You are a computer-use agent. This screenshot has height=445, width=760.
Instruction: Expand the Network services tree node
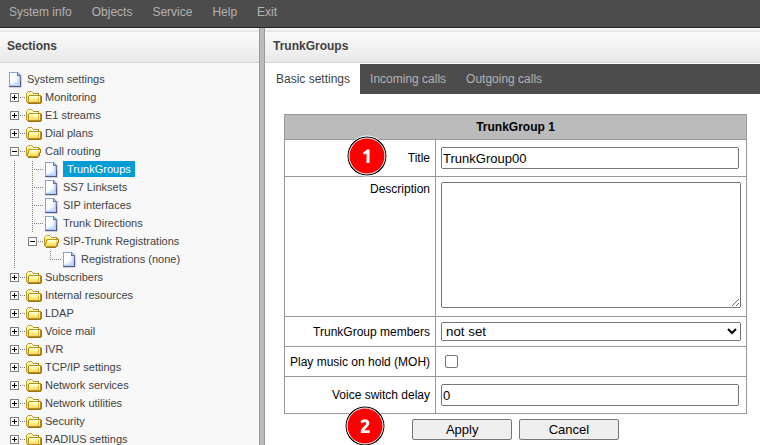click(15, 385)
